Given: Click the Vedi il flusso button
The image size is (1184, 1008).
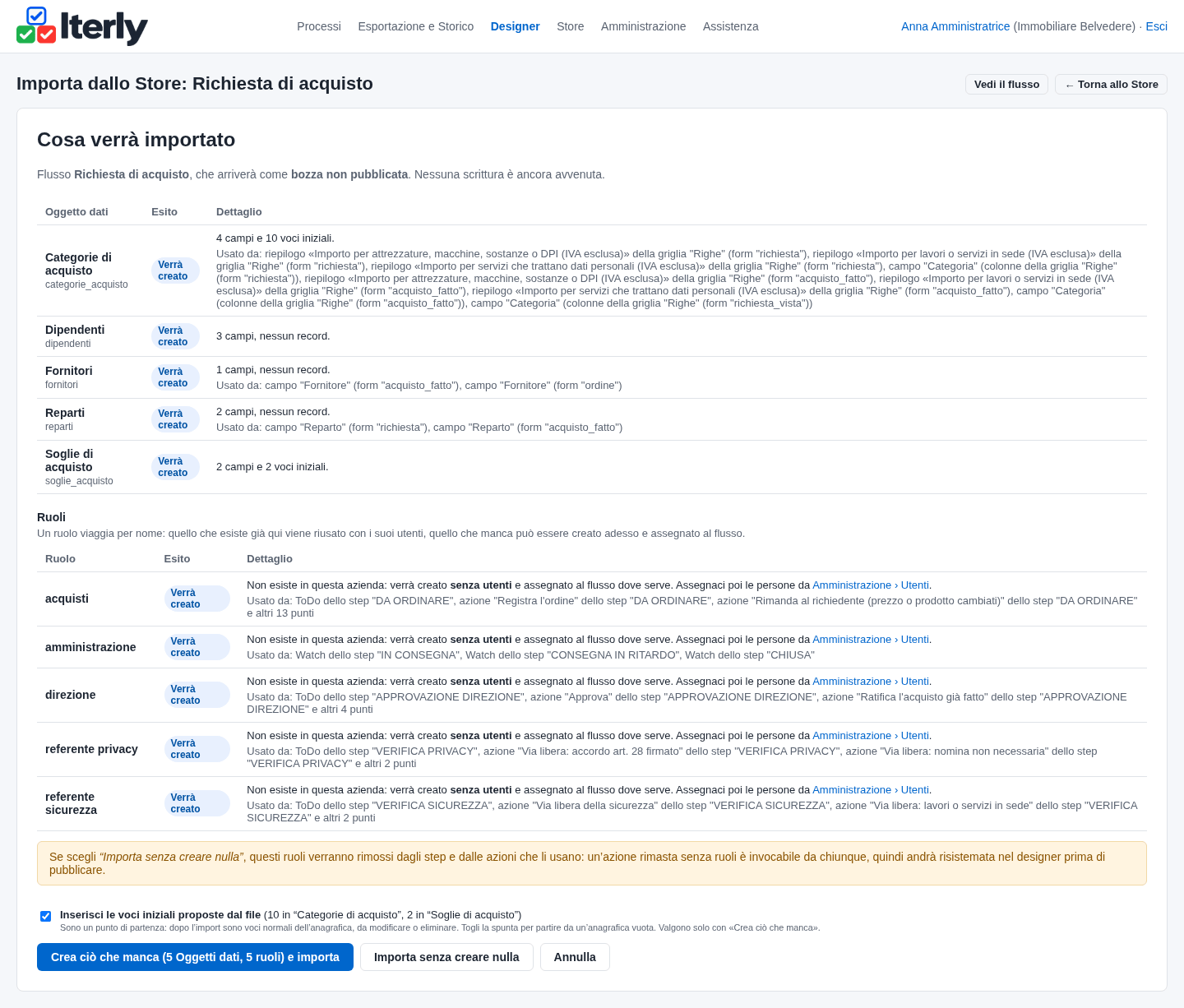Looking at the screenshot, I should (1006, 85).
